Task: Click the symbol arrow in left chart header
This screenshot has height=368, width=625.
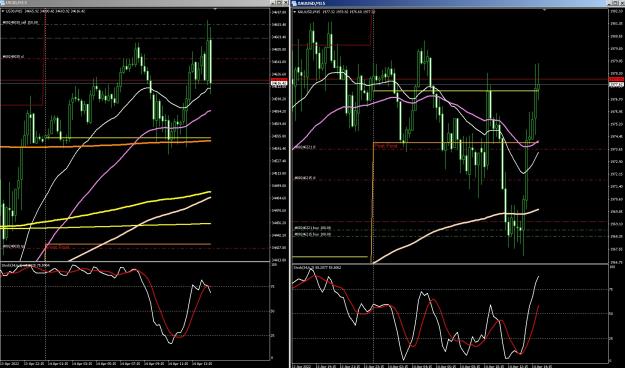Action: pos(3,11)
